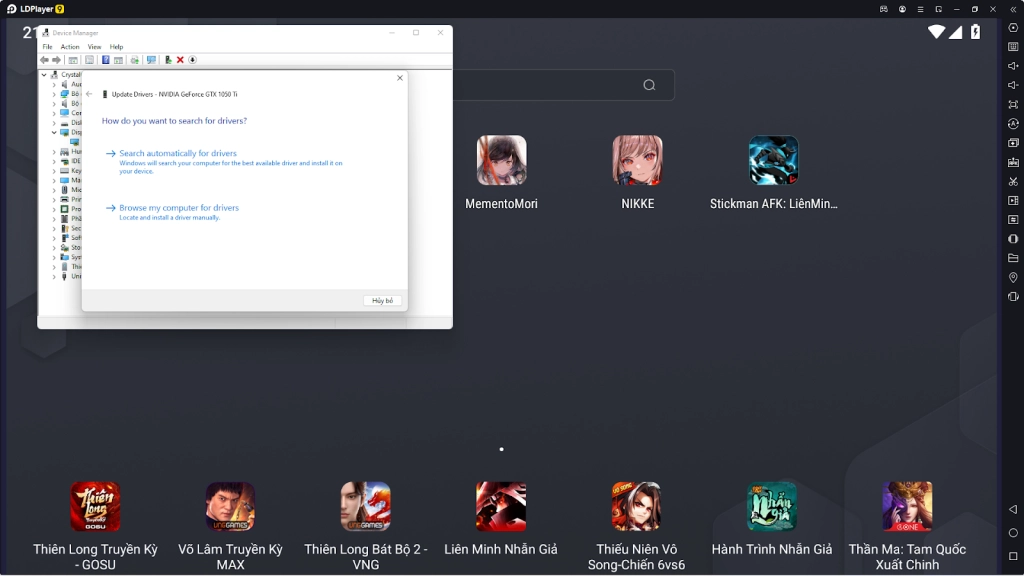Turn volume down in LDPlayer sidebar
This screenshot has width=1024, height=576.
[1013, 85]
